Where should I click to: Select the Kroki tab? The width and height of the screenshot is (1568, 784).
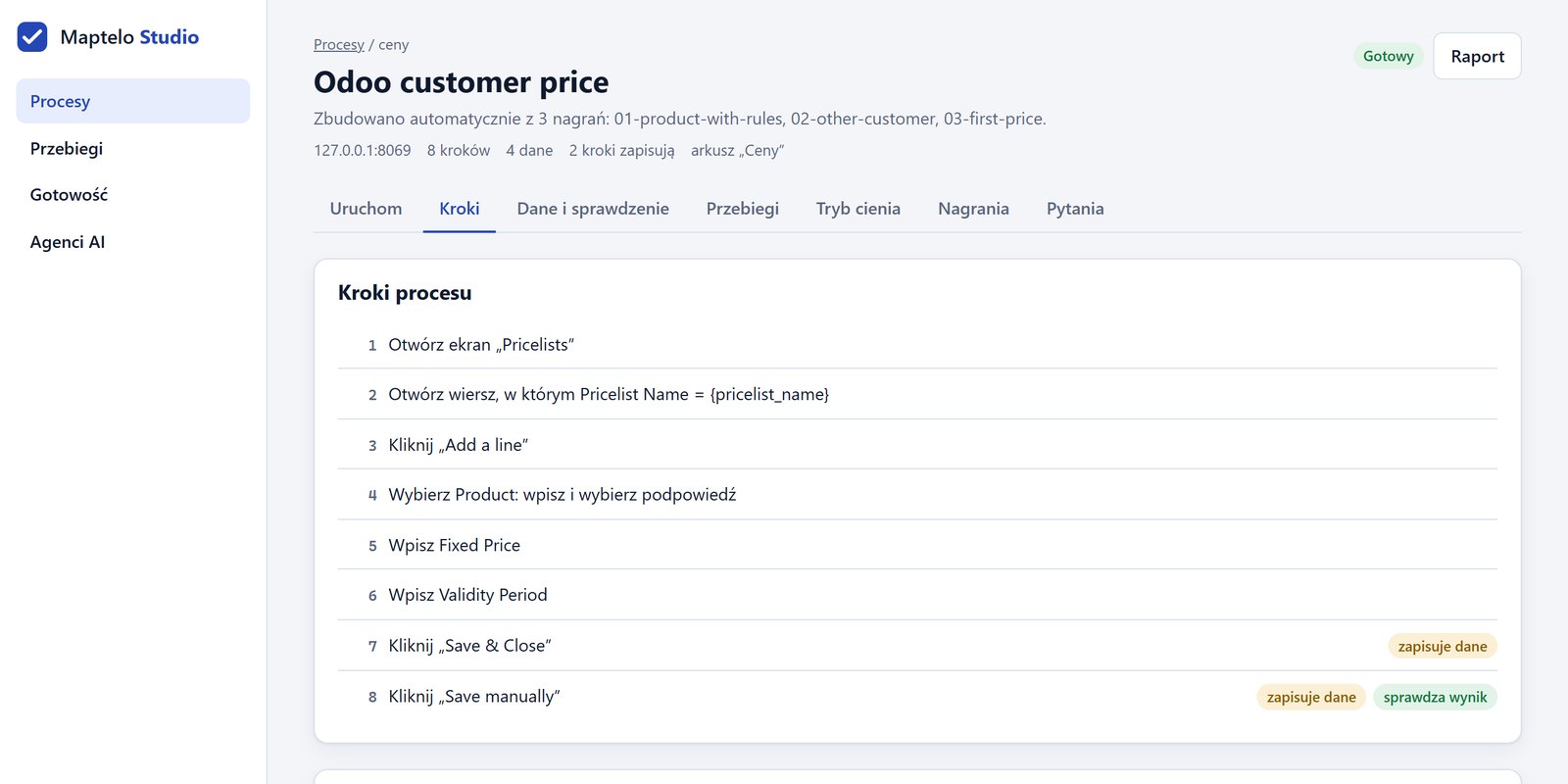click(x=460, y=209)
